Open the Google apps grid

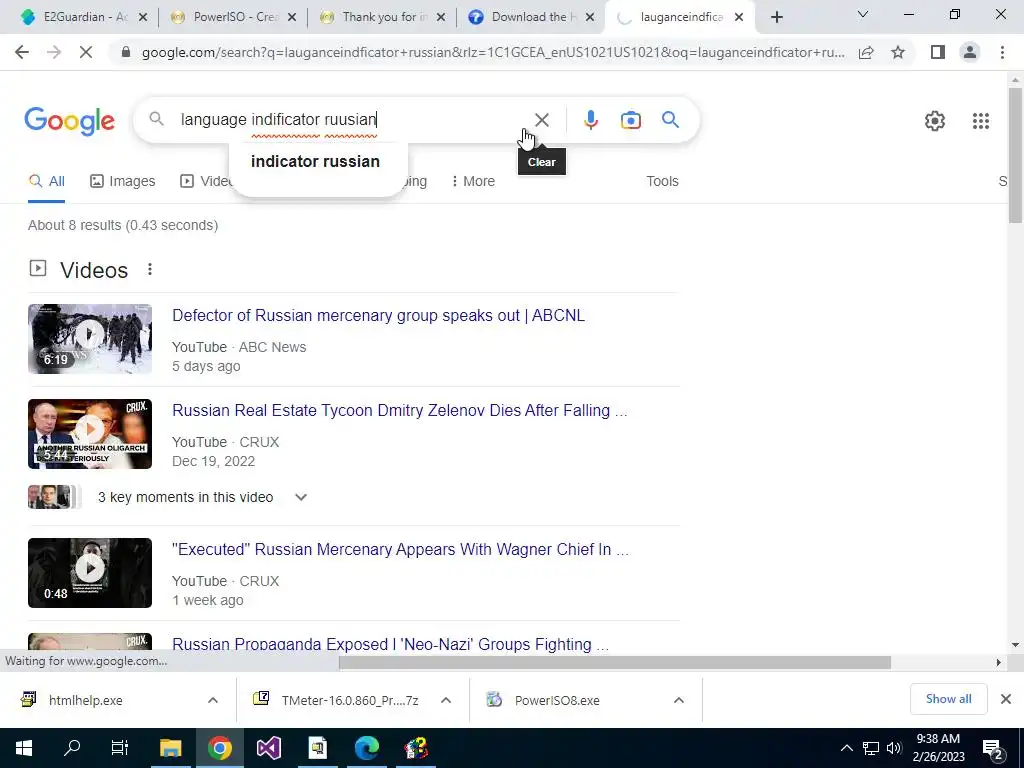pyautogui.click(x=980, y=121)
